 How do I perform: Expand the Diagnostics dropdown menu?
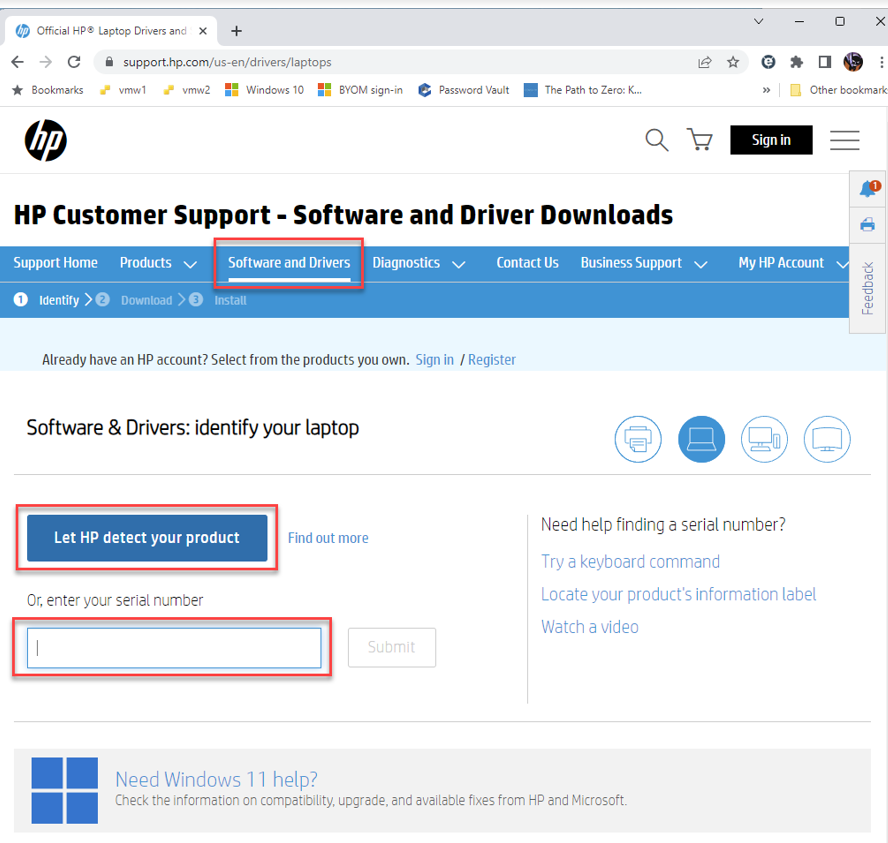pos(418,263)
